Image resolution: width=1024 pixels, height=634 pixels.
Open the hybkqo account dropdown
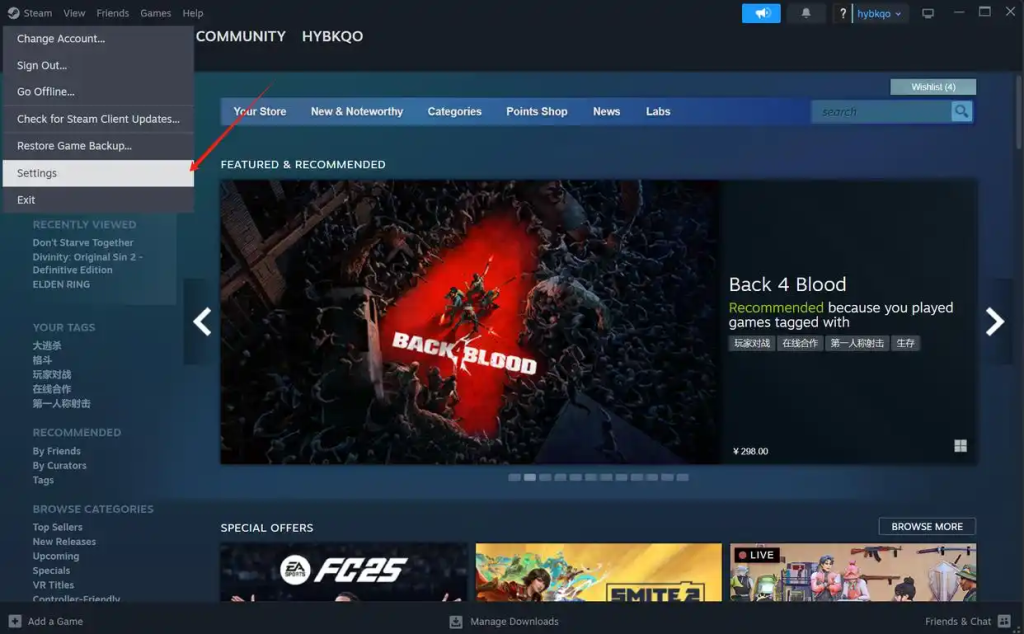click(879, 13)
